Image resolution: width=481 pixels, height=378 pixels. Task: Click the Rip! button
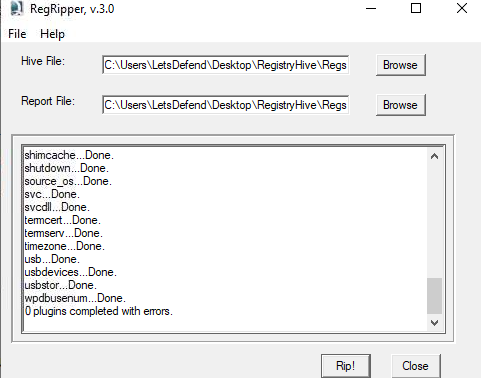(x=346, y=366)
